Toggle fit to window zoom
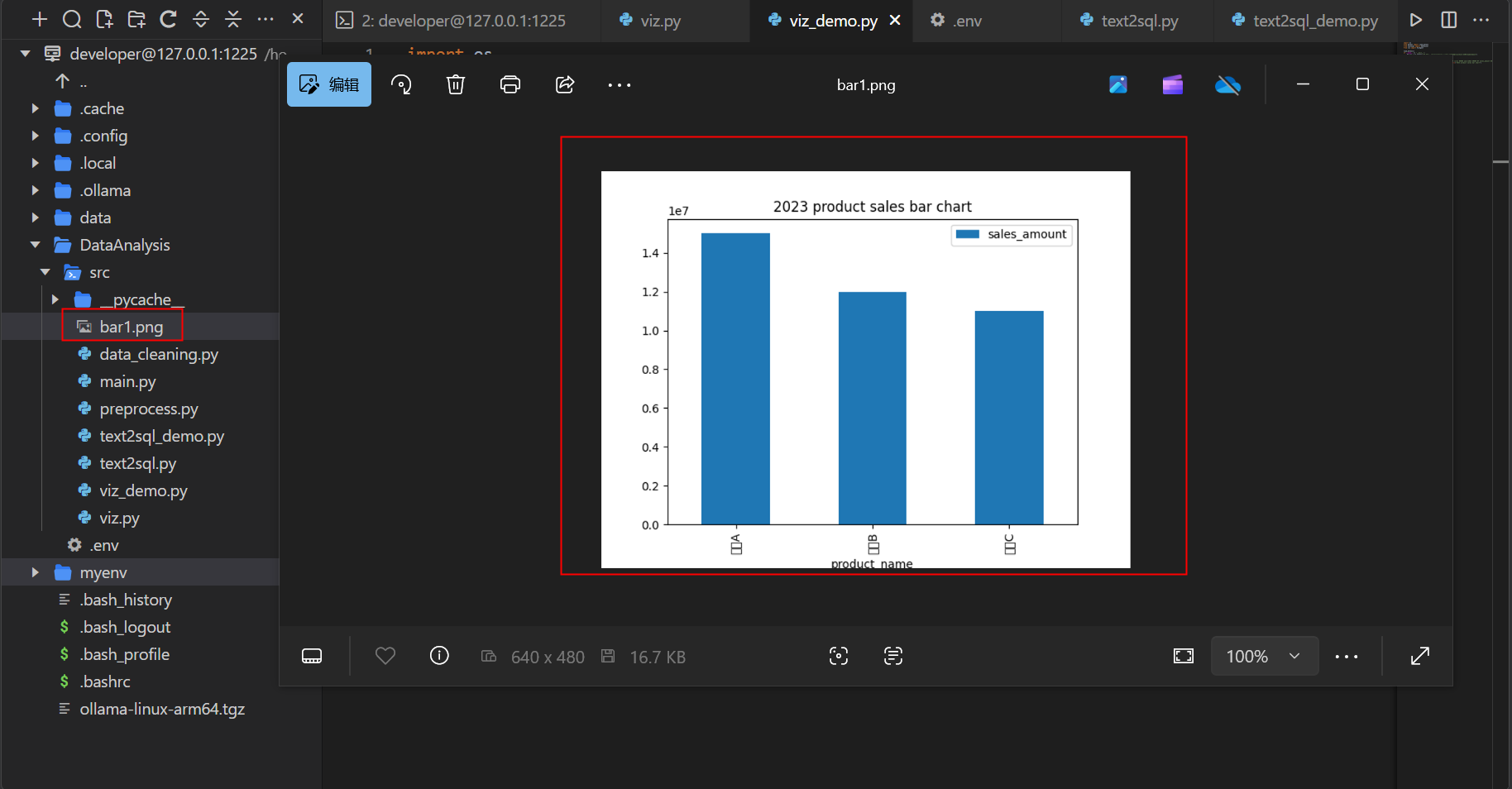 [1184, 656]
